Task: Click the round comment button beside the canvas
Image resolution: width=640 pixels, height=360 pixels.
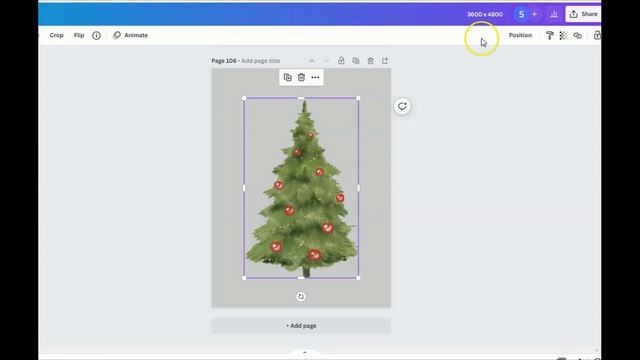Action: pyautogui.click(x=402, y=107)
